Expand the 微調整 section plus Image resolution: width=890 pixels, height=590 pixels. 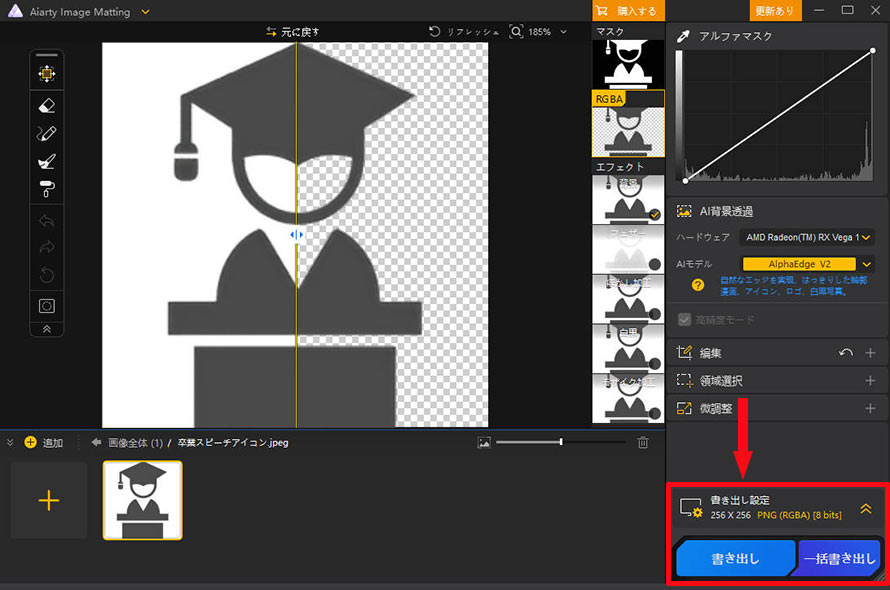click(x=870, y=408)
